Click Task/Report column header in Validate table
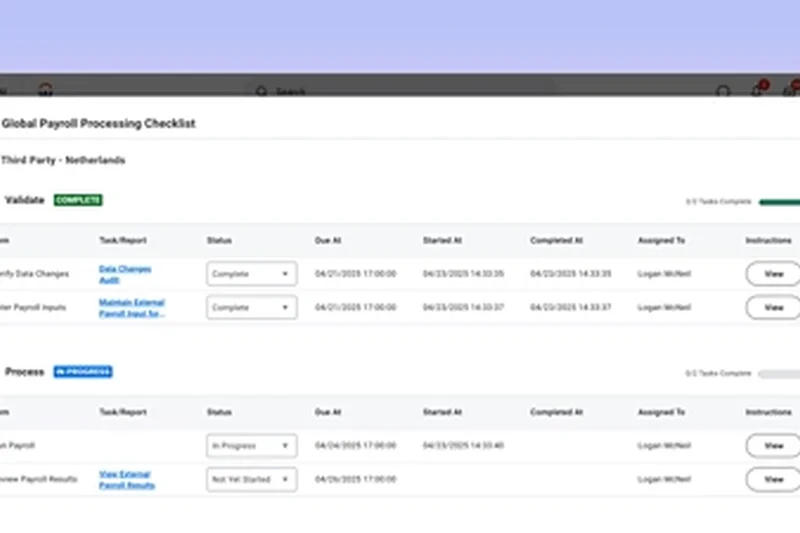 coord(123,240)
